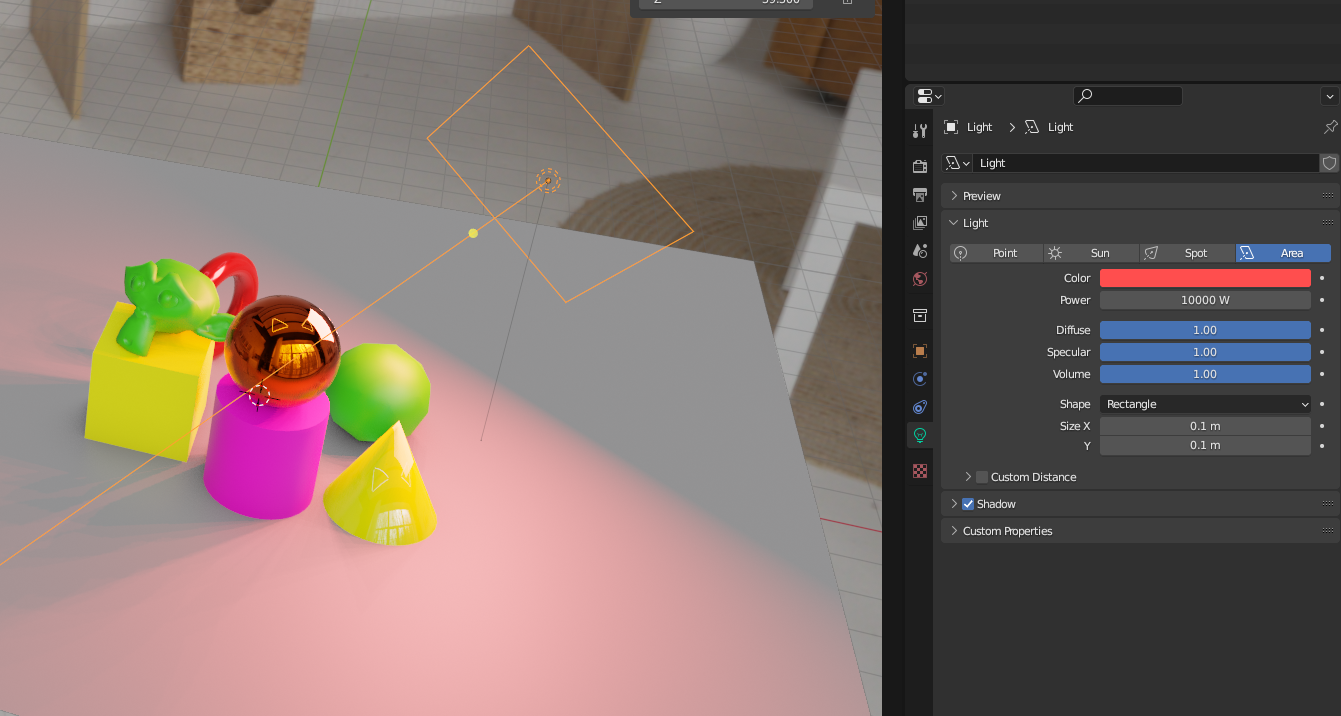Animate Shape property via its dot
Image resolution: width=1341 pixels, height=716 pixels.
click(1322, 404)
